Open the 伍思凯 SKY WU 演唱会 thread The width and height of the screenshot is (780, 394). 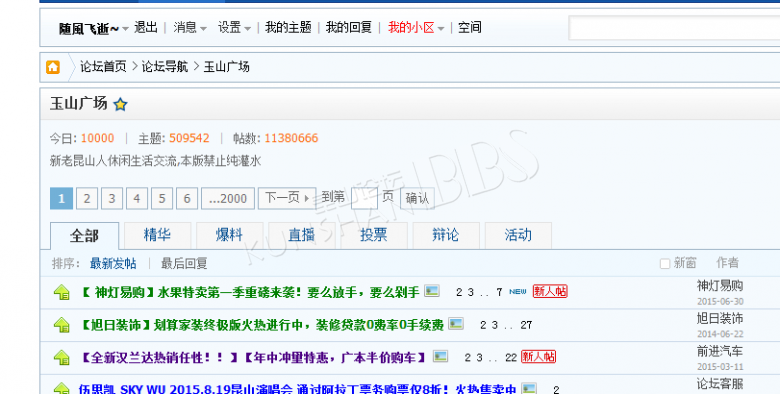point(297,389)
